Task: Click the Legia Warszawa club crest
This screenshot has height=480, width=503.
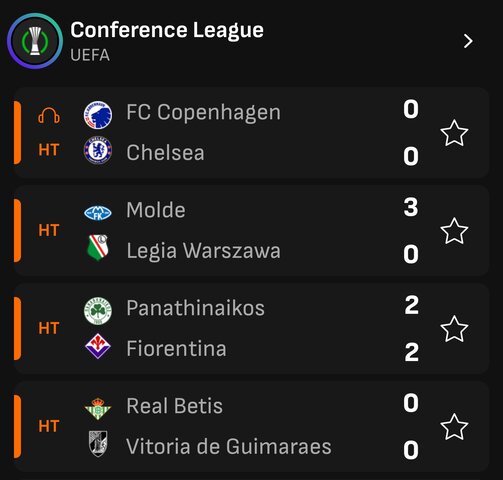Action: [x=98, y=247]
